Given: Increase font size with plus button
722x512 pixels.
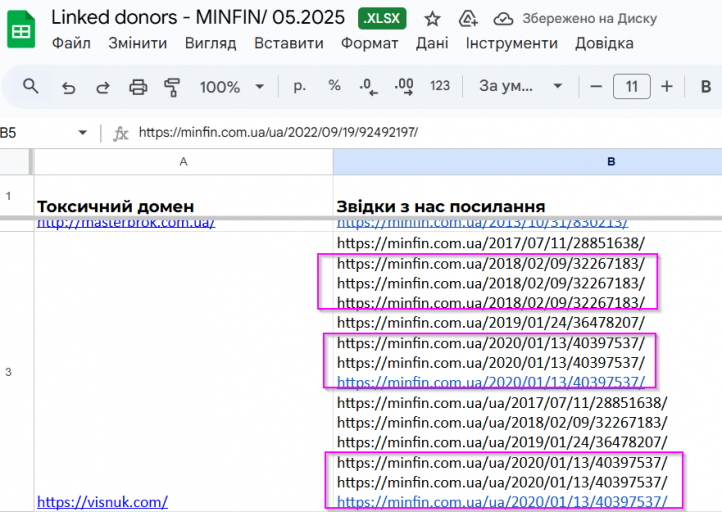Looking at the screenshot, I should click(667, 87).
